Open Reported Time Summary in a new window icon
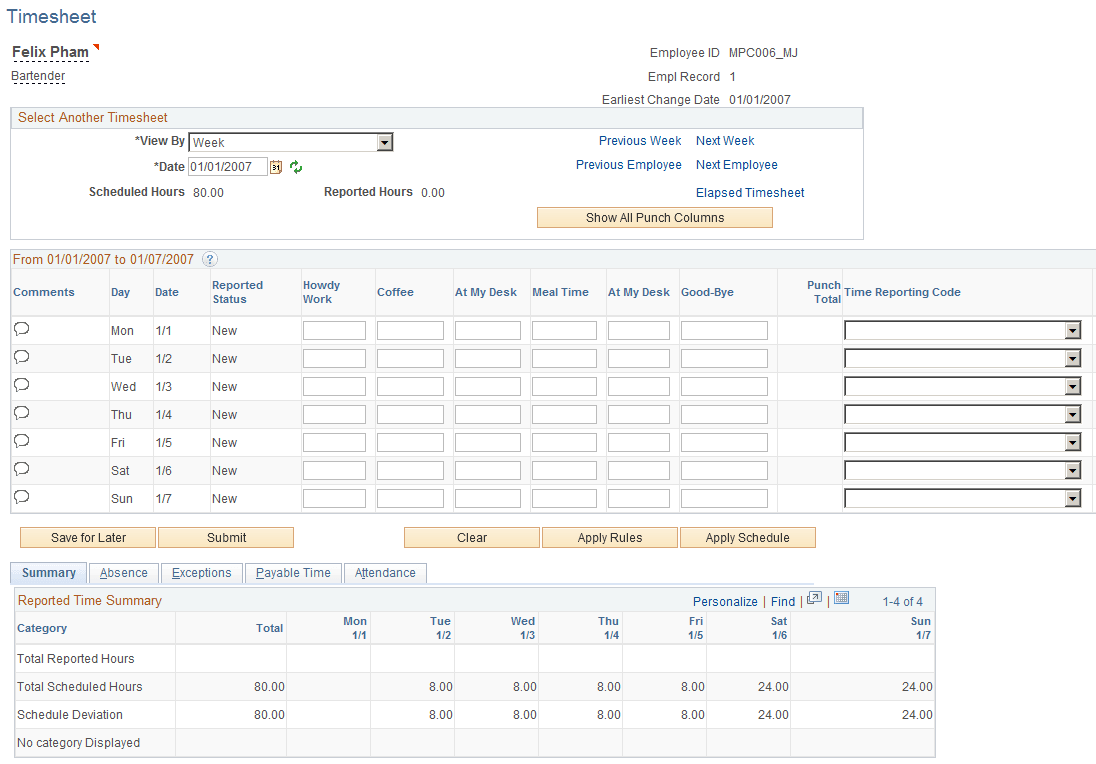The image size is (1096, 764). coord(814,599)
